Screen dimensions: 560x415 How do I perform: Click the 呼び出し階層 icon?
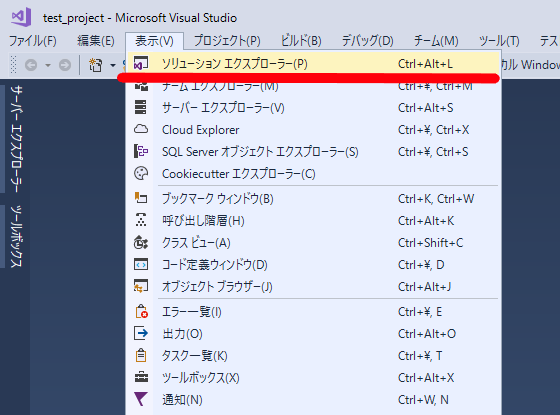[141, 220]
